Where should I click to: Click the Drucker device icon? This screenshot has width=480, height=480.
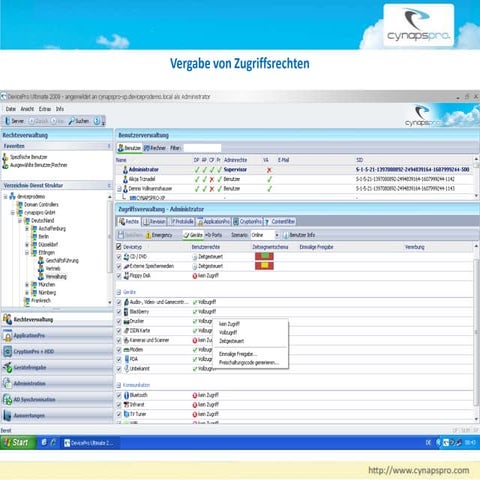[126, 321]
